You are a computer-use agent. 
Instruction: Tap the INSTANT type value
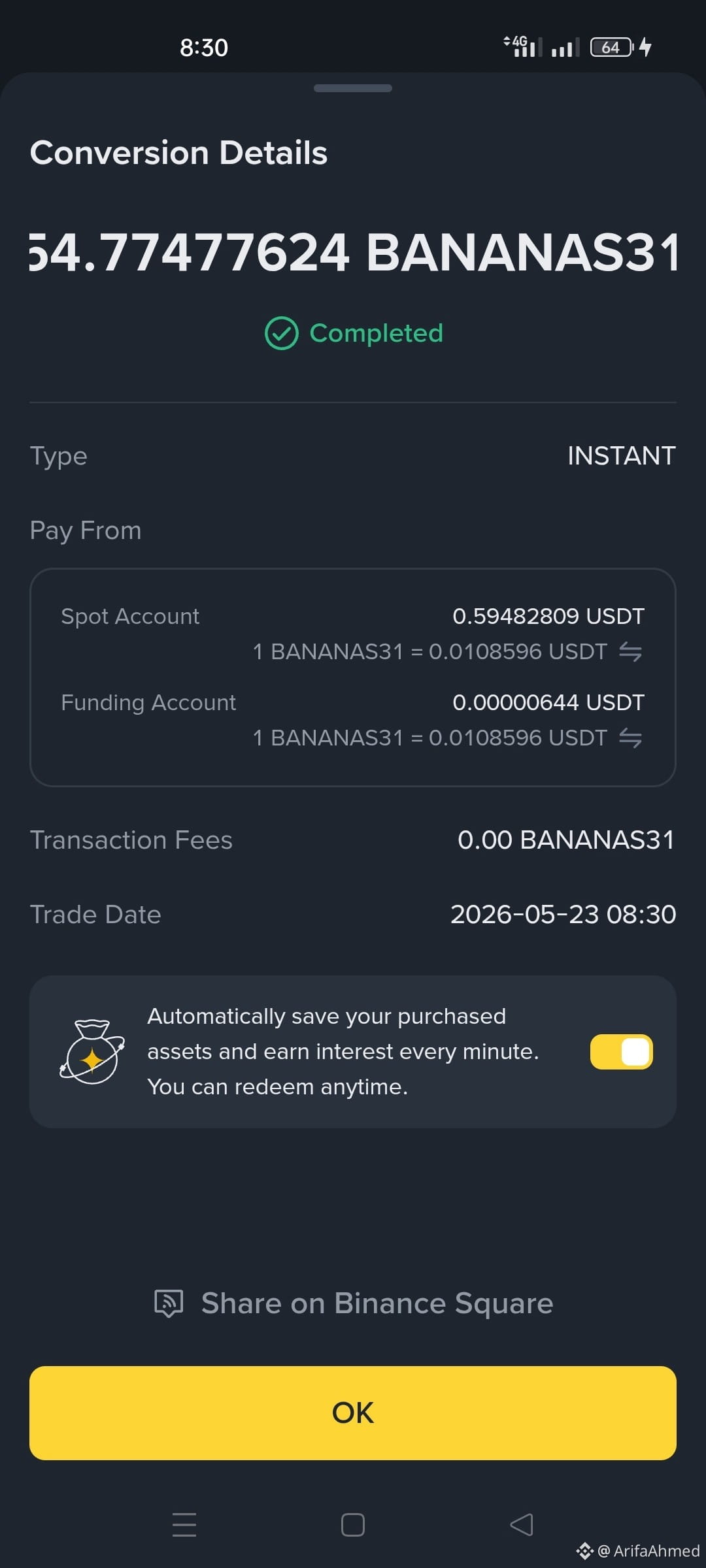pyautogui.click(x=621, y=455)
